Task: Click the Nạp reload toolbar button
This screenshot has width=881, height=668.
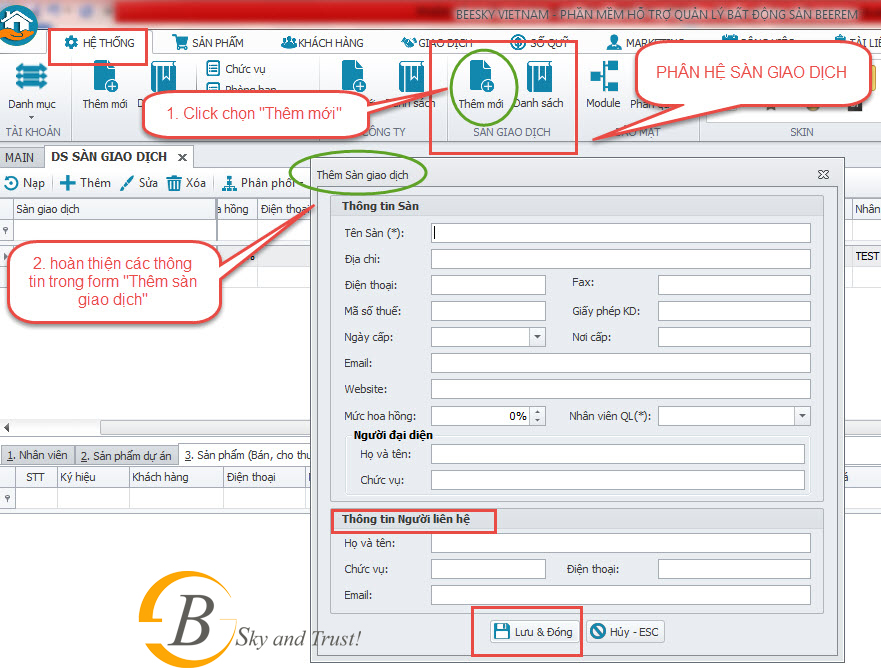Action: 25,183
